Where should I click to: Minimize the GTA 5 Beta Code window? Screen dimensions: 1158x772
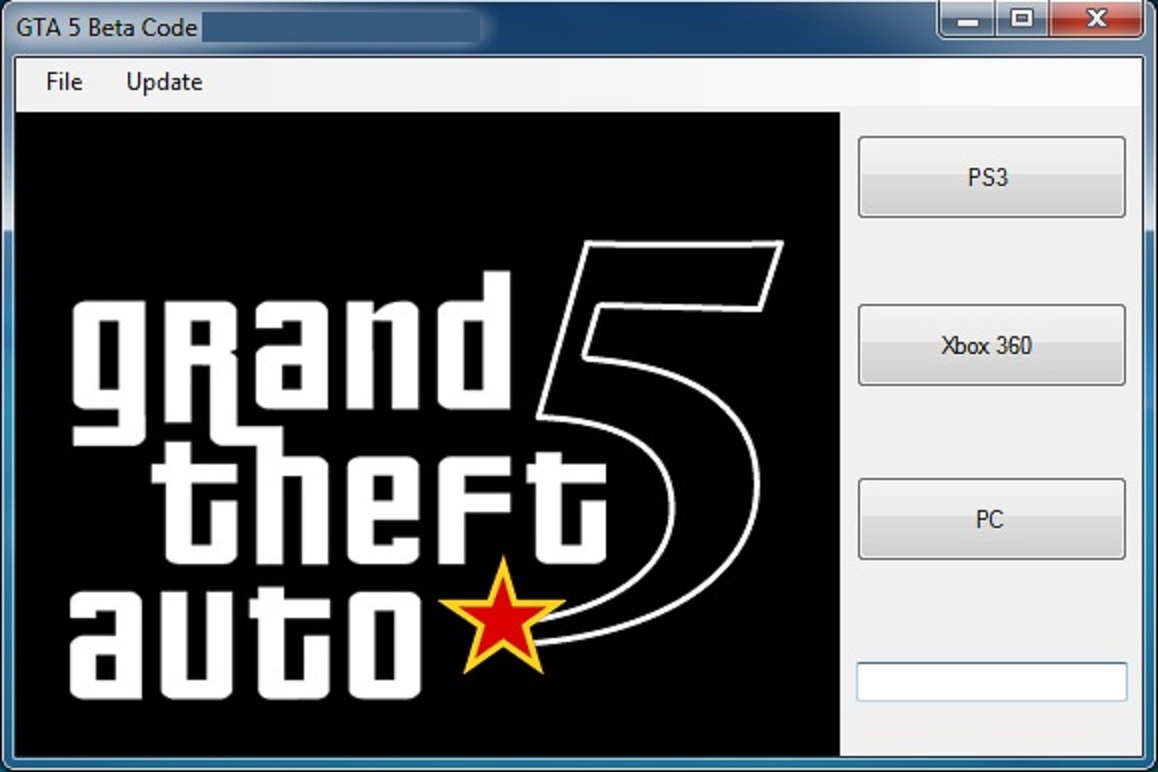tap(967, 18)
